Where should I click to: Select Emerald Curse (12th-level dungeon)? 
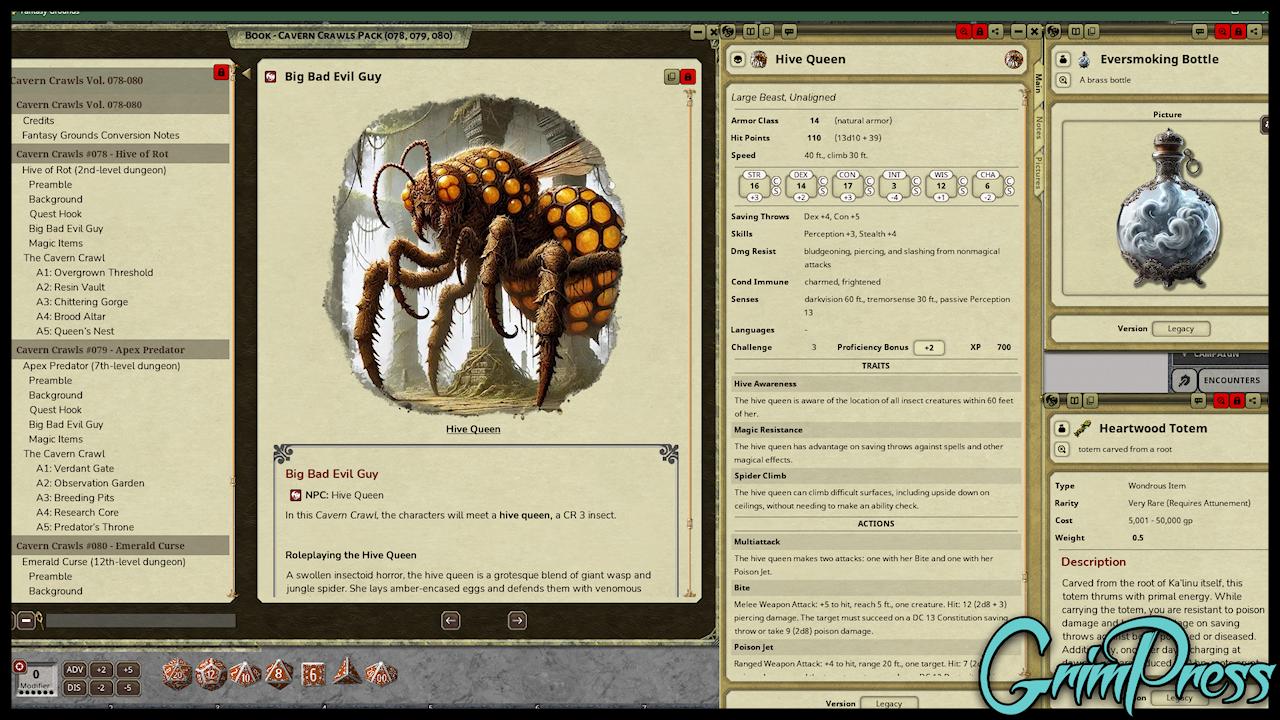coord(104,562)
